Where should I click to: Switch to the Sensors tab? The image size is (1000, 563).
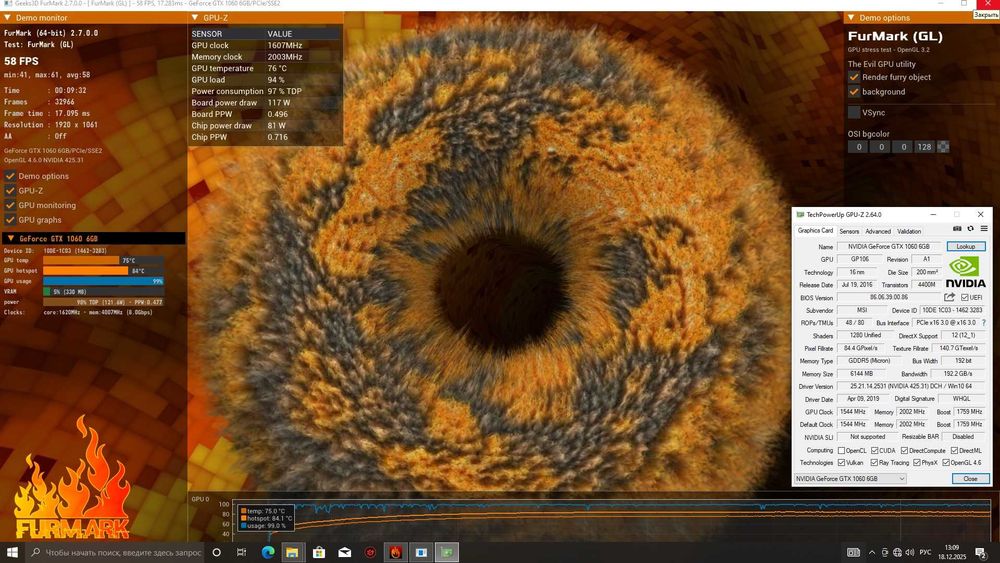point(849,231)
